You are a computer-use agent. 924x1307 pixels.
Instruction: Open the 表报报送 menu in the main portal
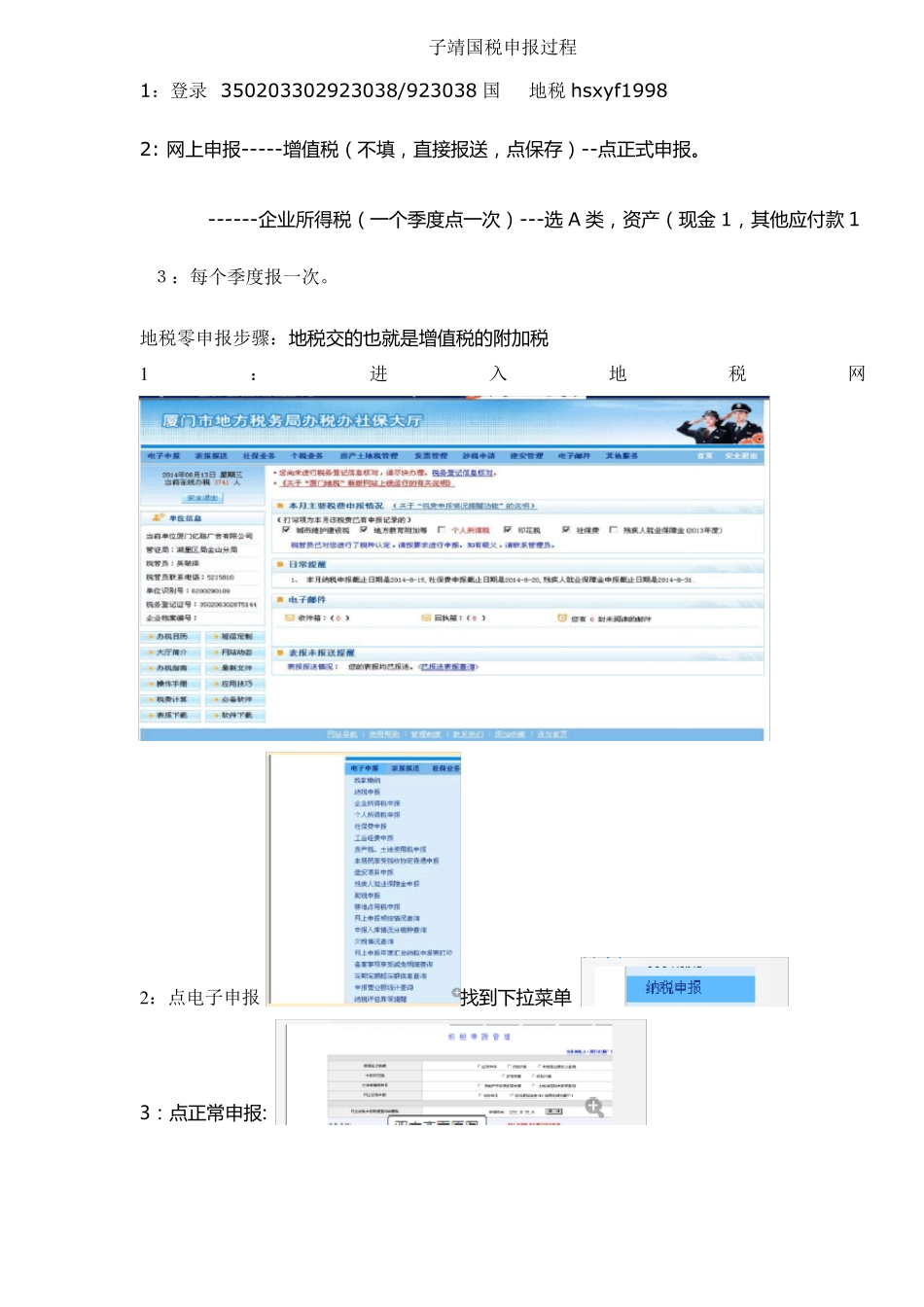211,456
